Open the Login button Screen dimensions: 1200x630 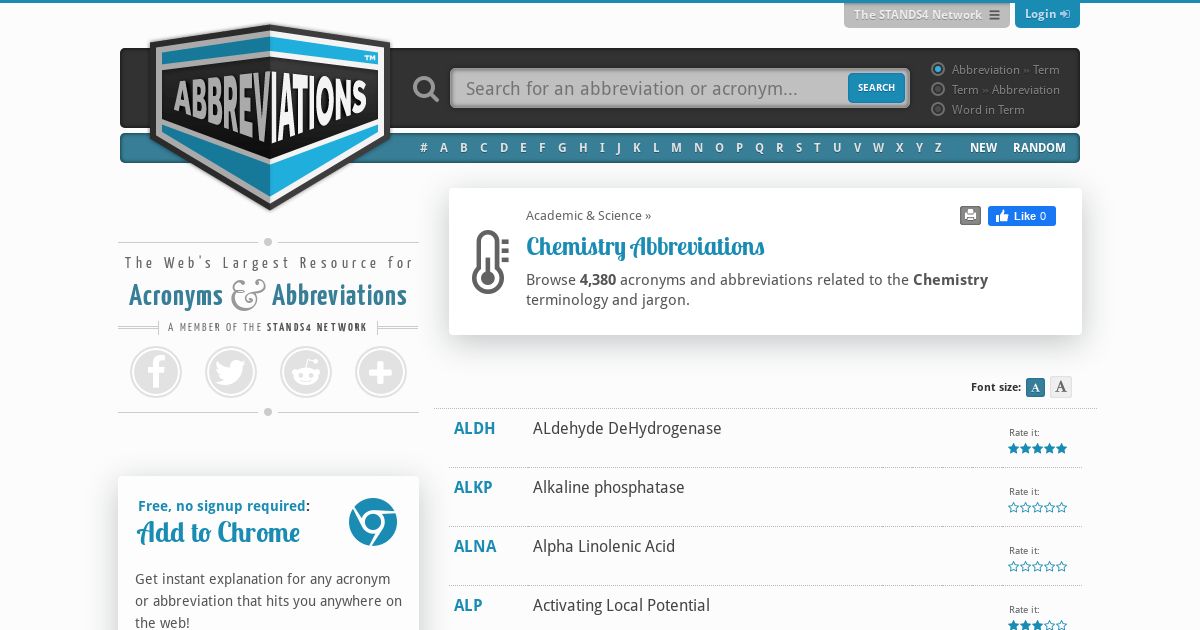(x=1047, y=14)
